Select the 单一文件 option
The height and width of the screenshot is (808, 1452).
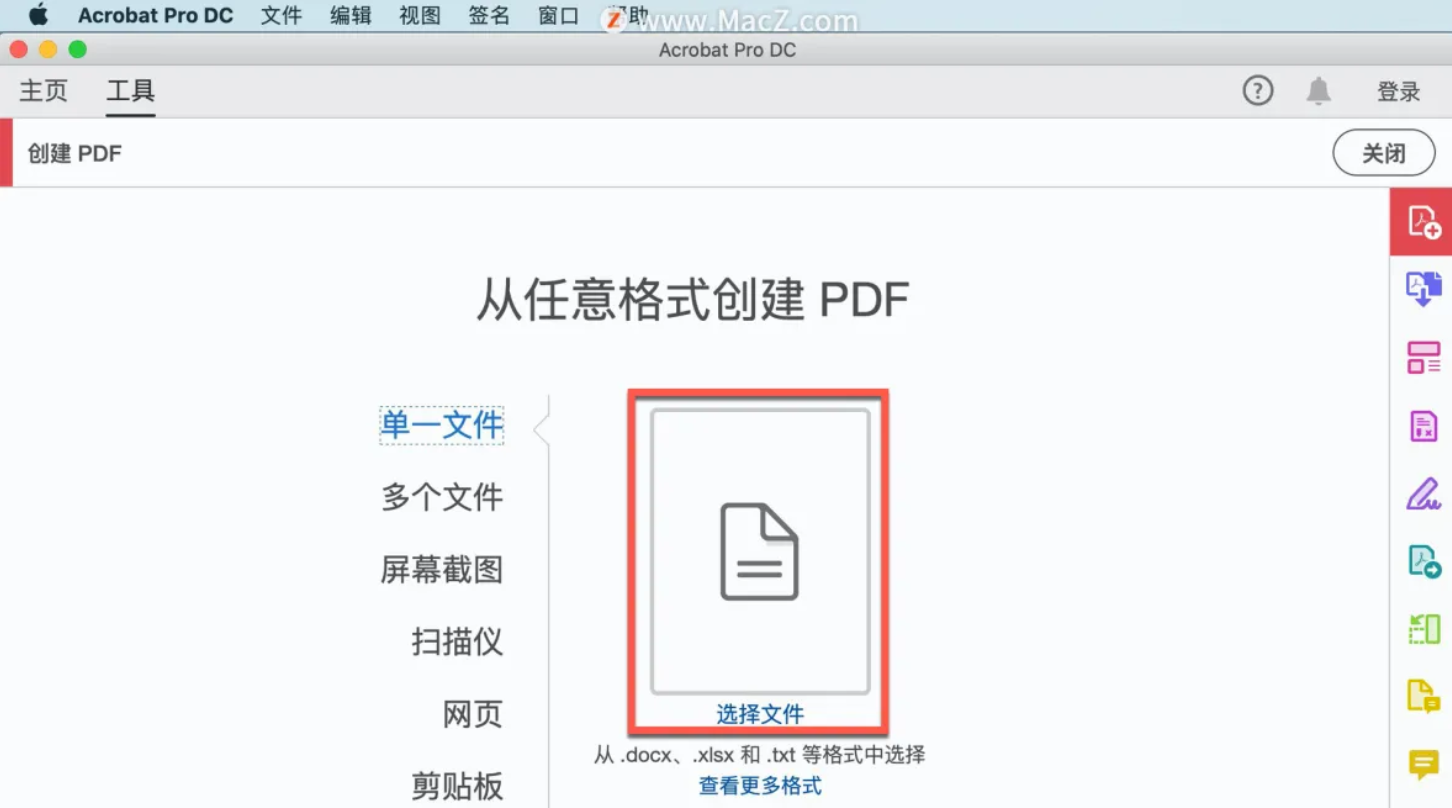point(442,426)
